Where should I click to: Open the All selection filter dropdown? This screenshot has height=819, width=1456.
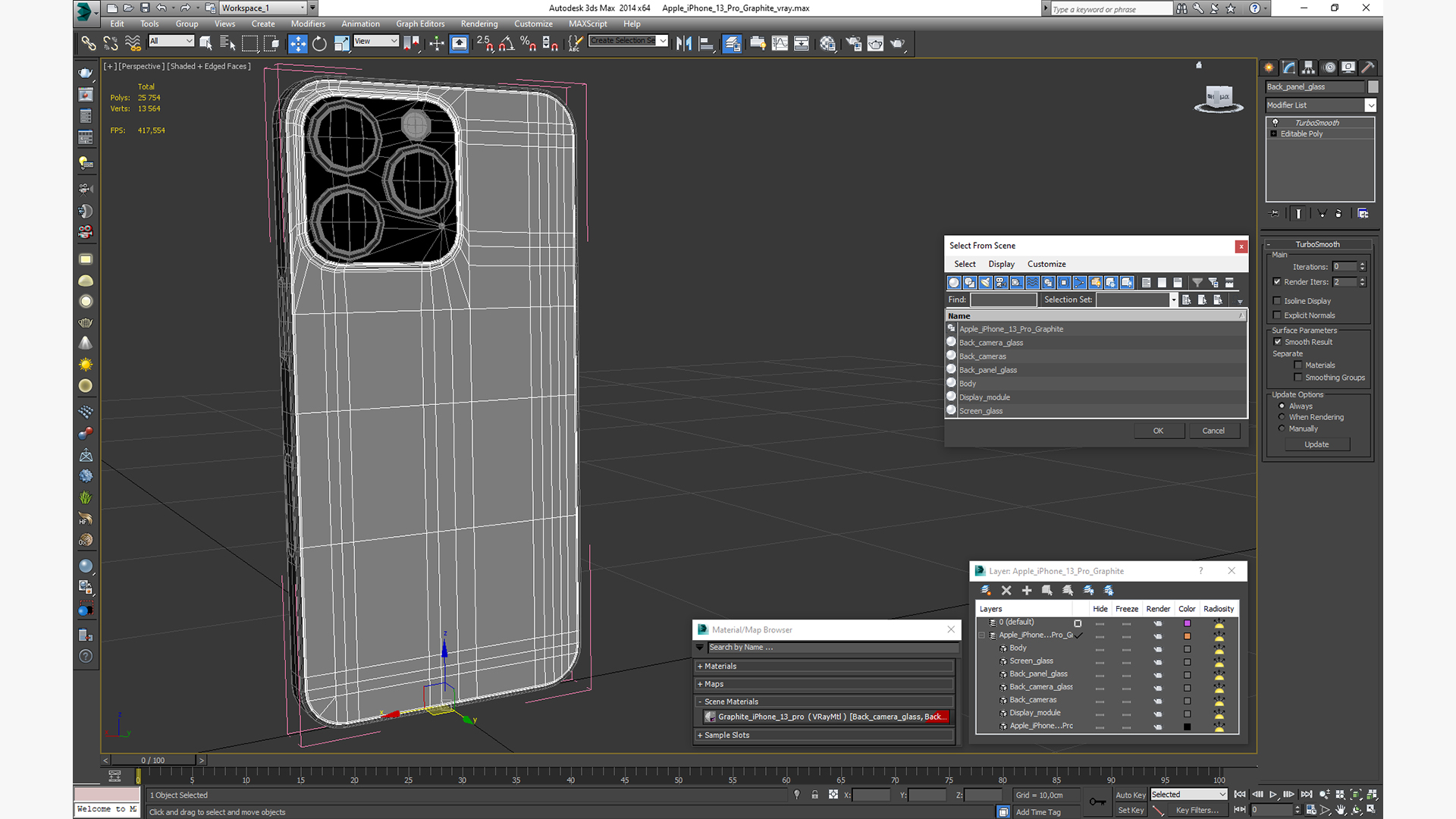point(189,41)
